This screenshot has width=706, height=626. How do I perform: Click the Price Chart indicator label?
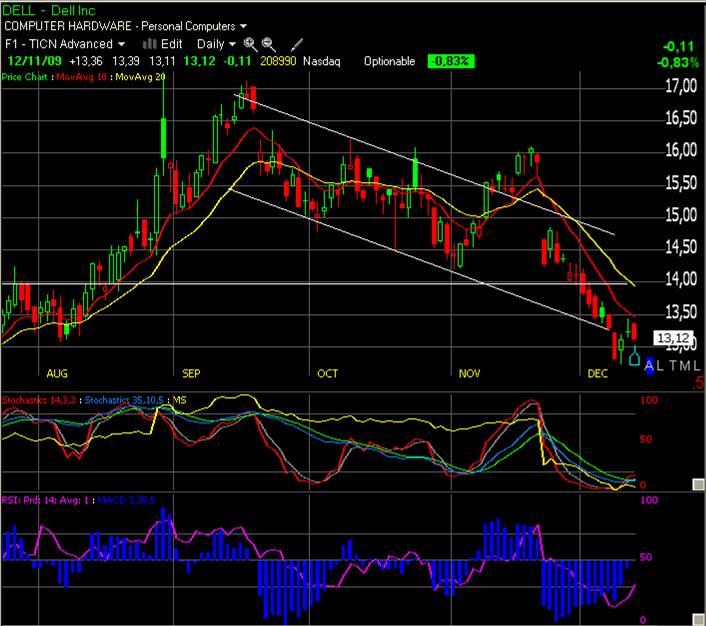25,77
